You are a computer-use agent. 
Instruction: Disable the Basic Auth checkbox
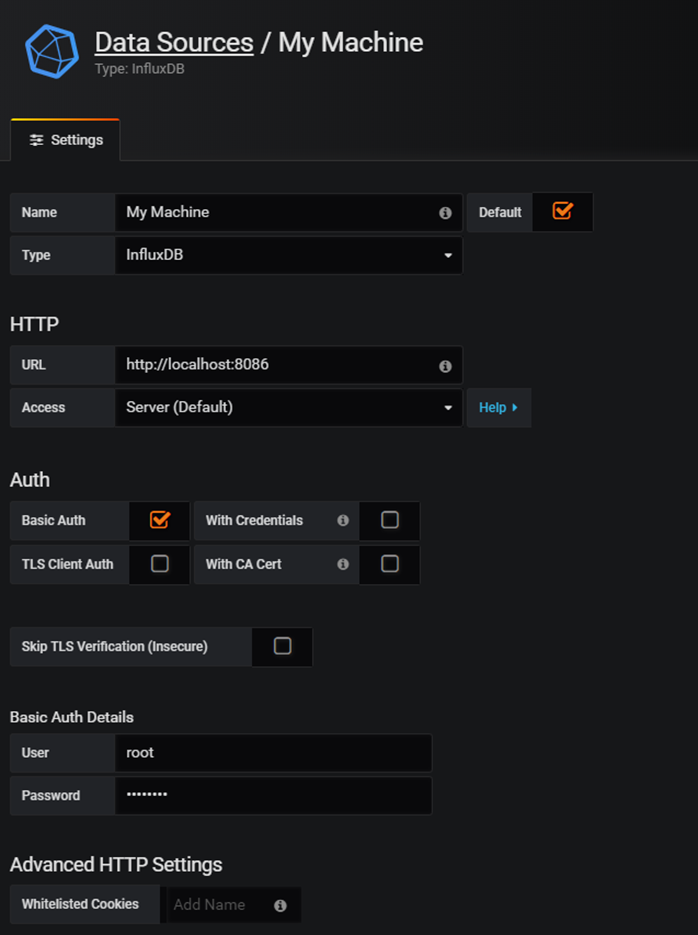coord(160,519)
